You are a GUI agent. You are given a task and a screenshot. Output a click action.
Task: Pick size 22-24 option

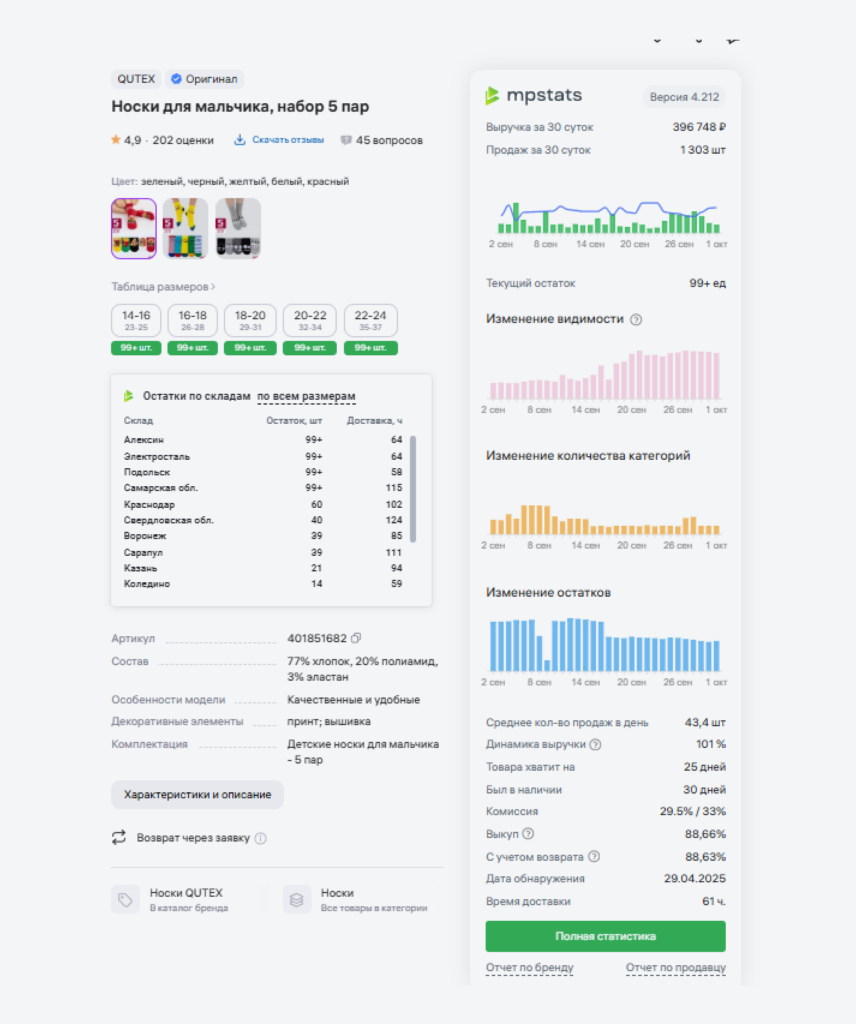[370, 320]
